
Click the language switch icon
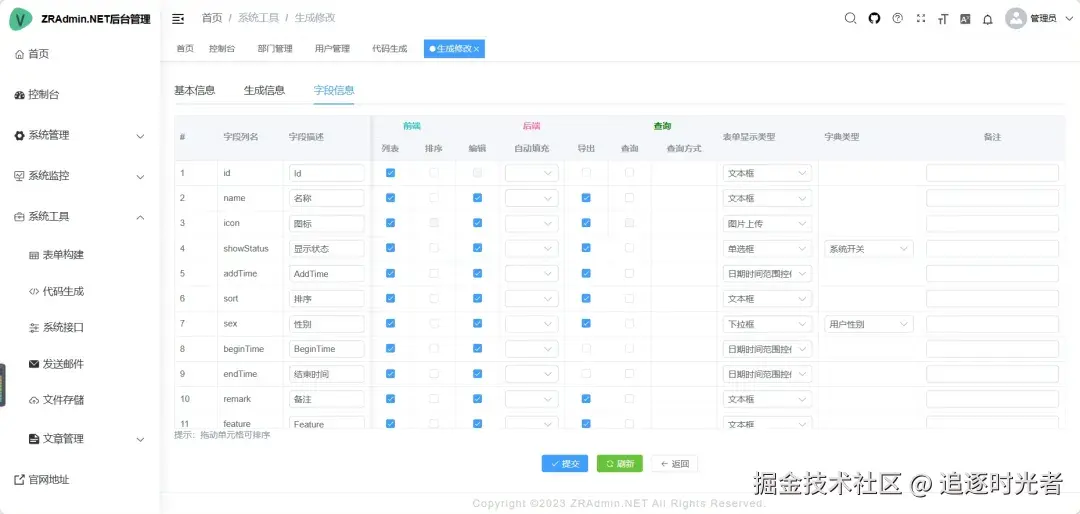point(965,19)
